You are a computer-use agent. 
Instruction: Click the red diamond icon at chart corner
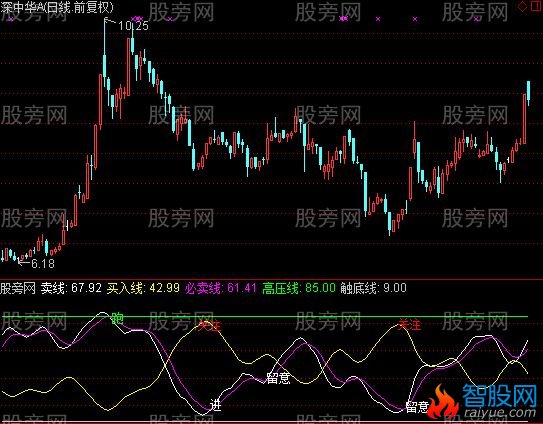tap(523, 7)
